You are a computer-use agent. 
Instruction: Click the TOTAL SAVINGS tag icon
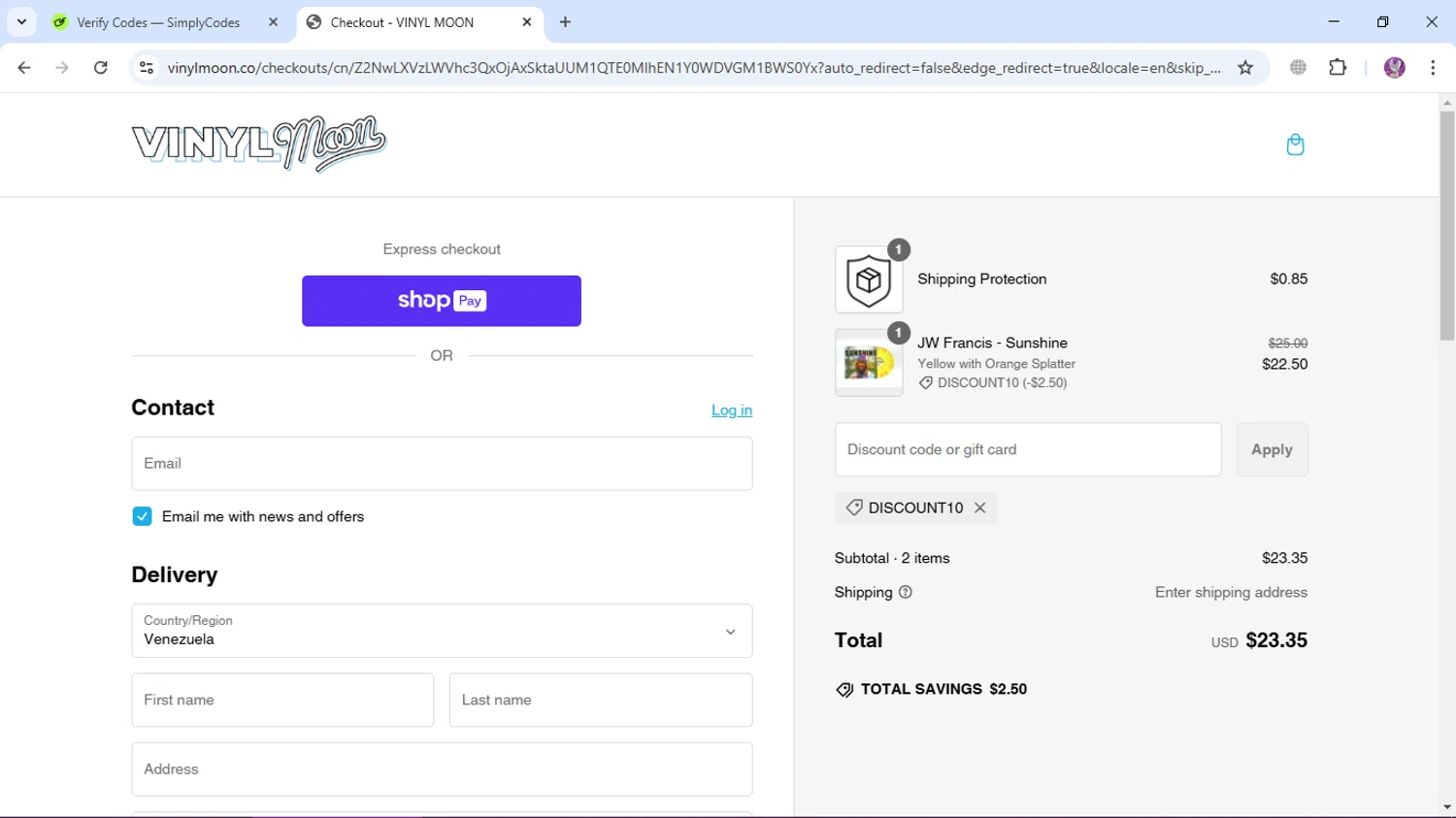click(x=844, y=690)
